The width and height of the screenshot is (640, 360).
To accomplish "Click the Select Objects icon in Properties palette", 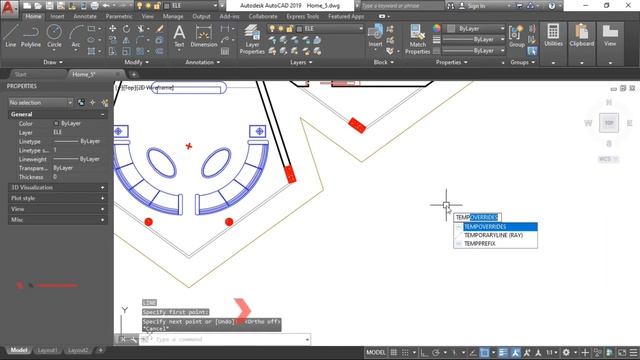I will tap(93, 102).
